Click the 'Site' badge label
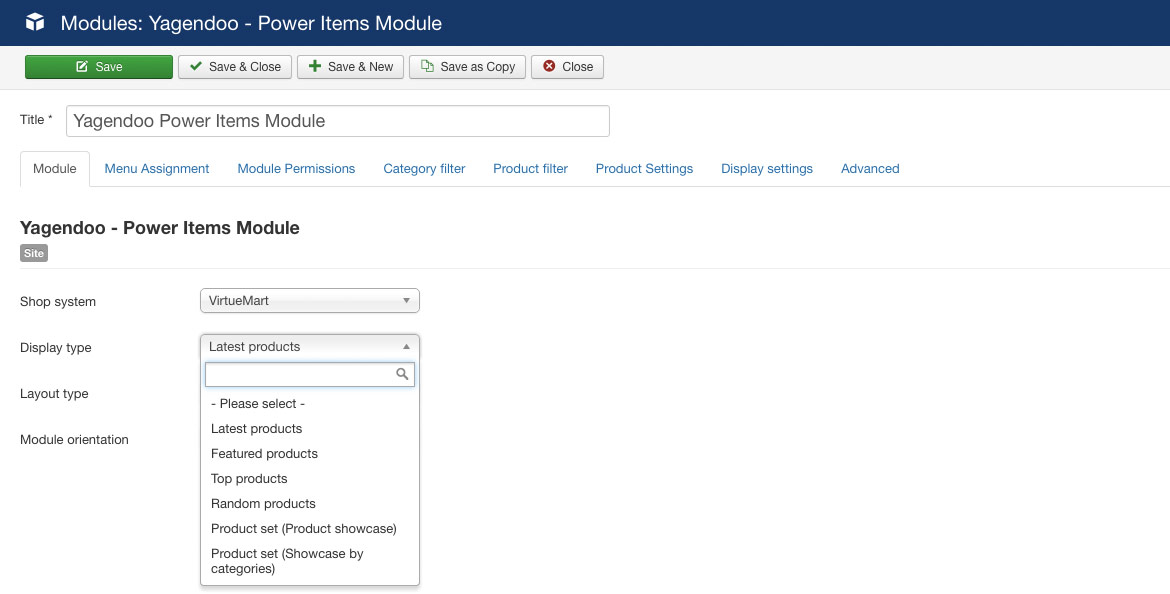The image size is (1170, 594). [x=34, y=253]
